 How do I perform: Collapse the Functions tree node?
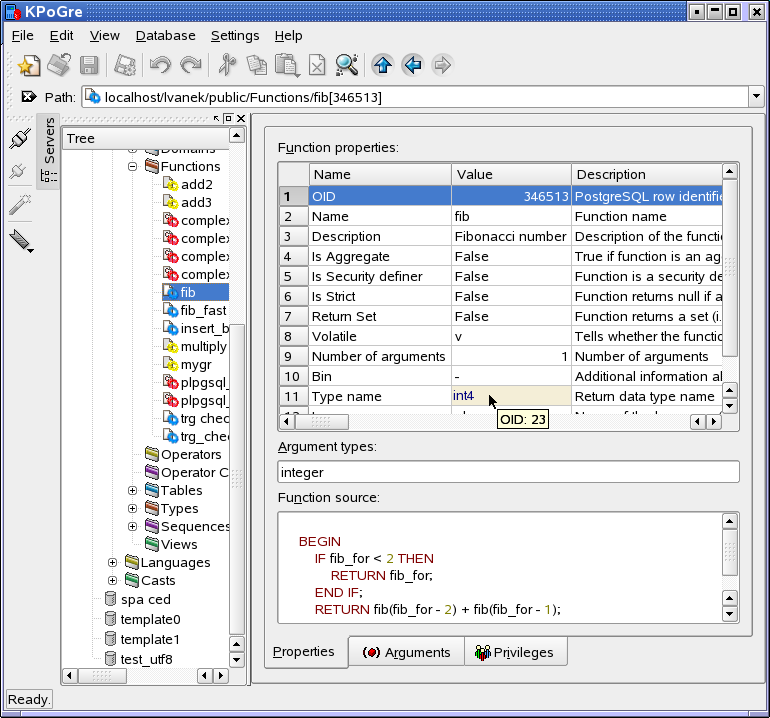click(133, 167)
